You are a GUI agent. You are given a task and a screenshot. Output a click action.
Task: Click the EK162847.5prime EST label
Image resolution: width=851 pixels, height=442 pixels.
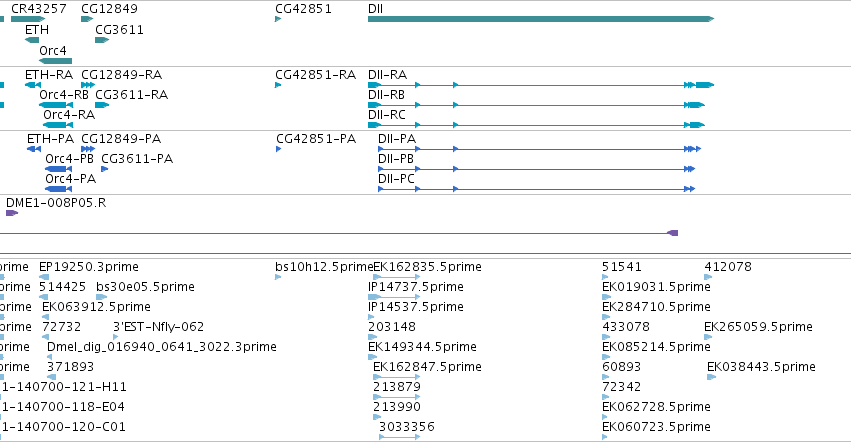(428, 367)
